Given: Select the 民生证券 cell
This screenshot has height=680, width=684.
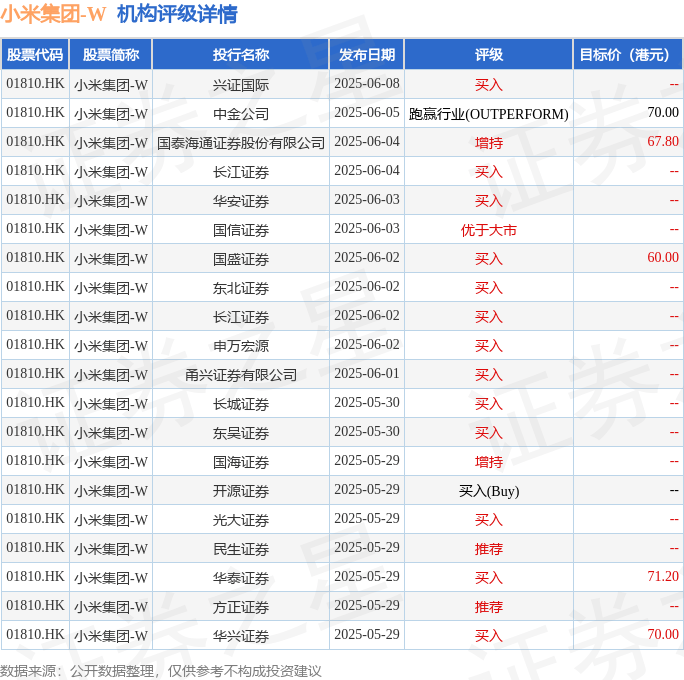Looking at the screenshot, I should [x=241, y=549].
